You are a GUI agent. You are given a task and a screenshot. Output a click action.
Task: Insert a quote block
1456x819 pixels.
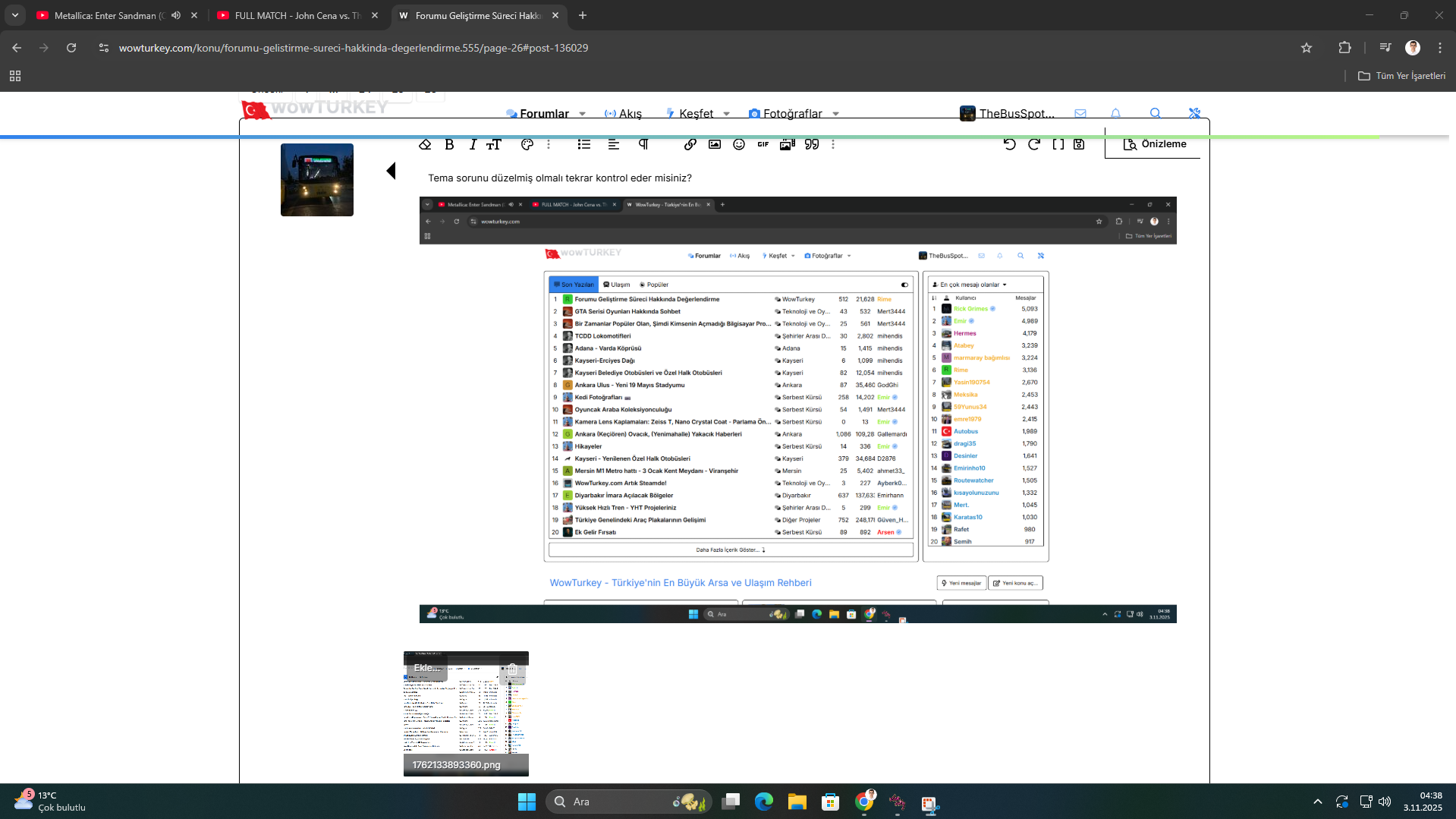[811, 144]
